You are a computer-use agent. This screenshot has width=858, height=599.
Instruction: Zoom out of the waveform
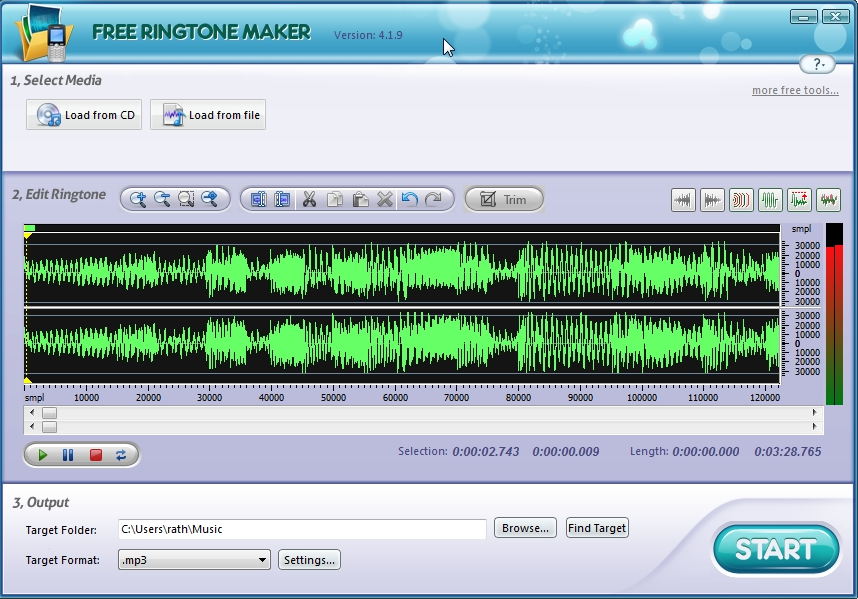point(162,199)
